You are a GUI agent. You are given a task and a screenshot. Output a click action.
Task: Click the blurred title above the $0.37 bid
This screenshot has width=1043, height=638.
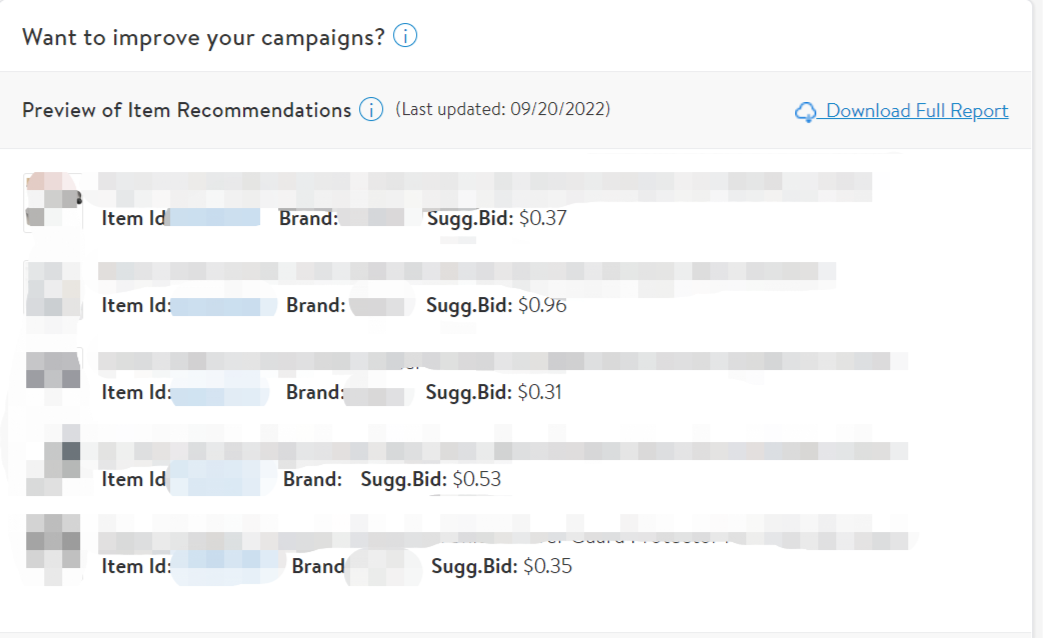(x=485, y=185)
